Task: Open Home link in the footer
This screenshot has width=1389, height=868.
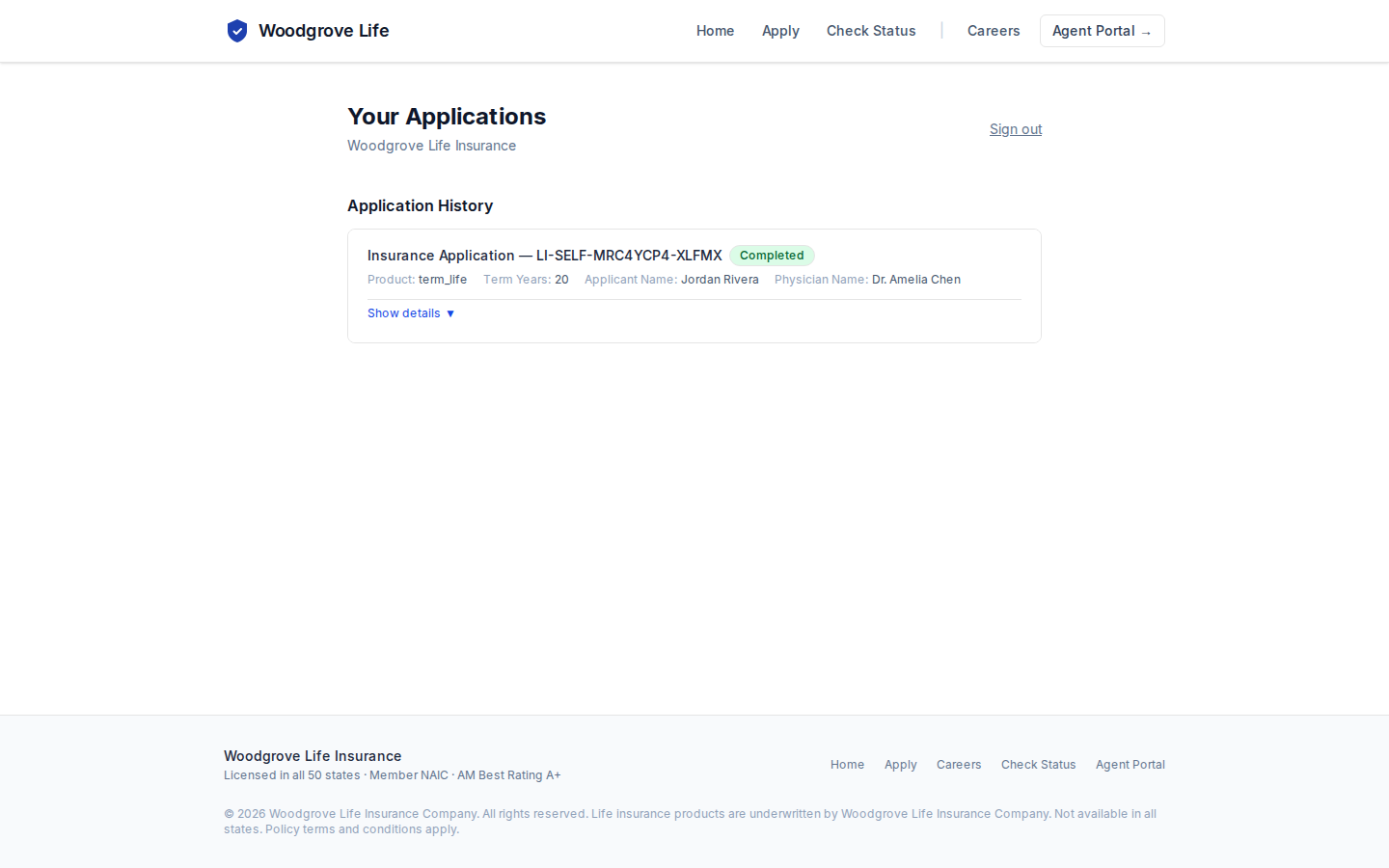Action: pos(847,765)
